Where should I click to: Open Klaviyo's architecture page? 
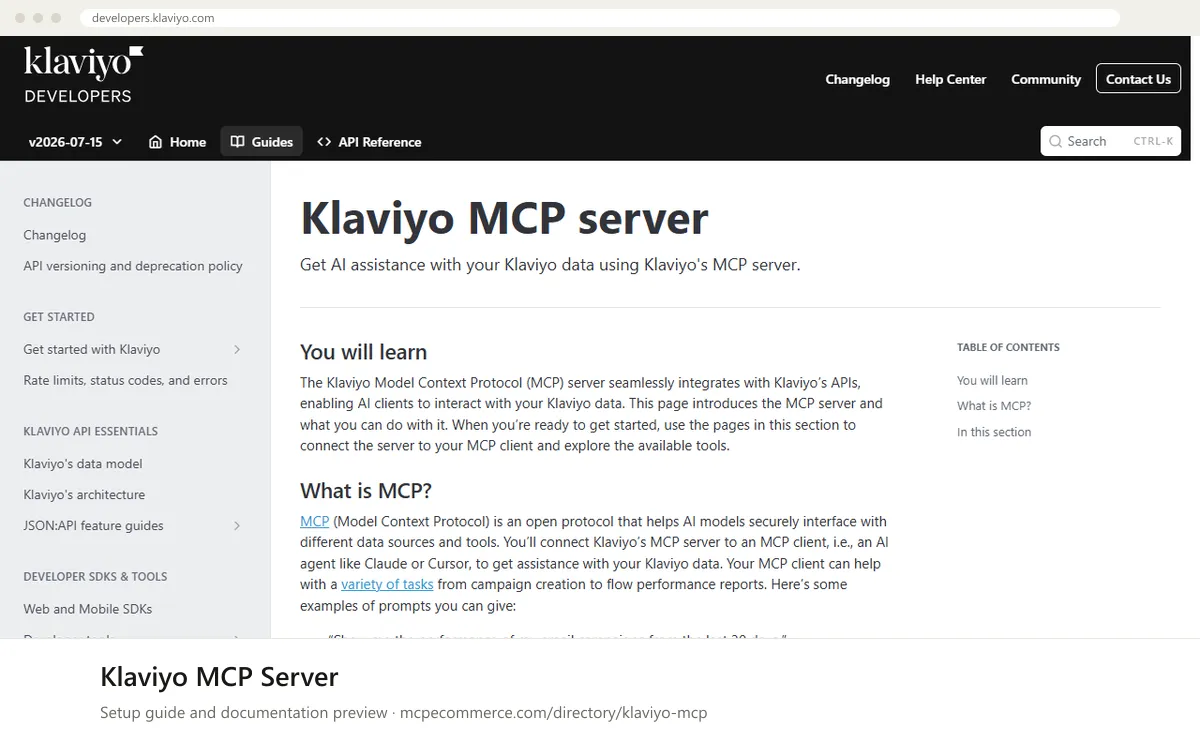tap(84, 495)
